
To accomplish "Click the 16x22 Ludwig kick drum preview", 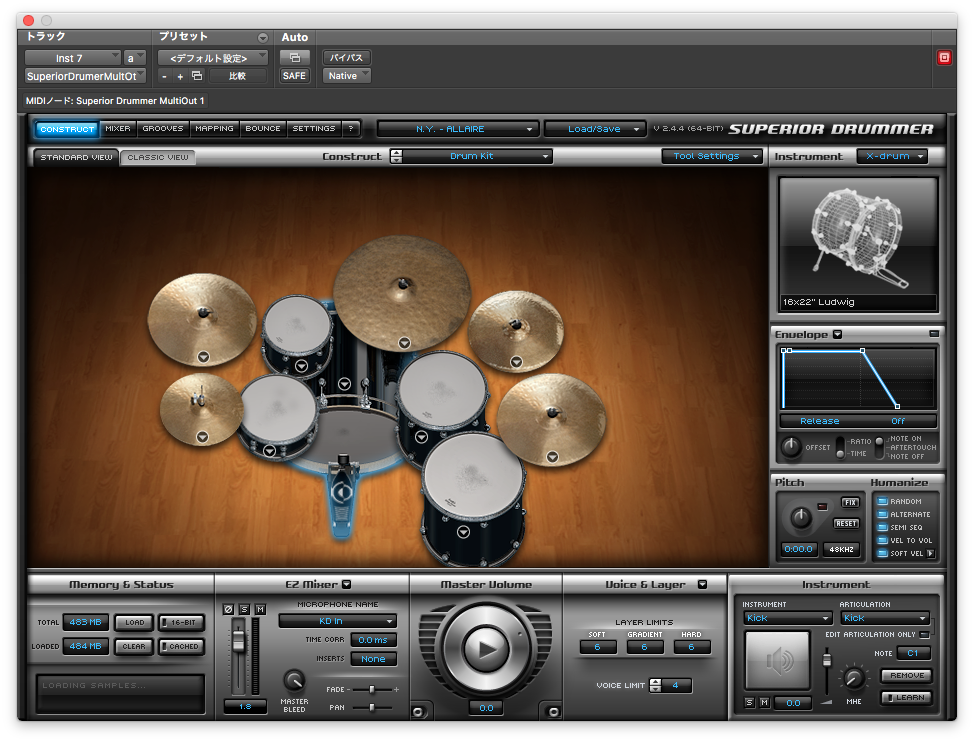I will [858, 244].
